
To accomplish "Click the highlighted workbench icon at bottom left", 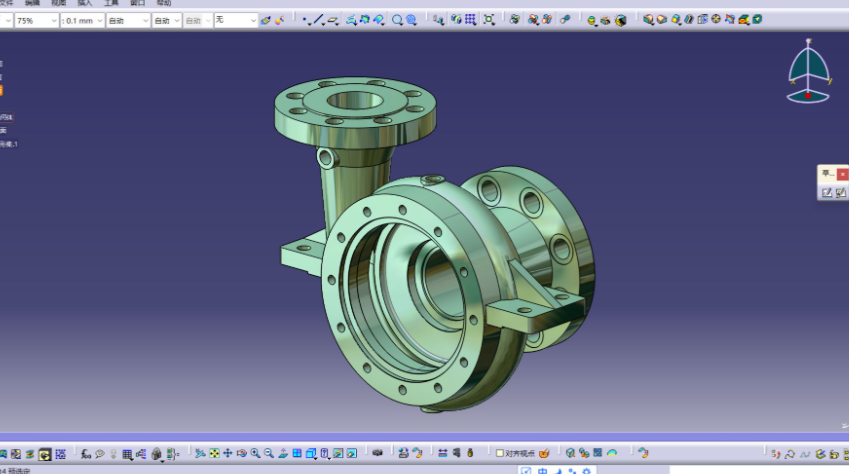I will 45,454.
